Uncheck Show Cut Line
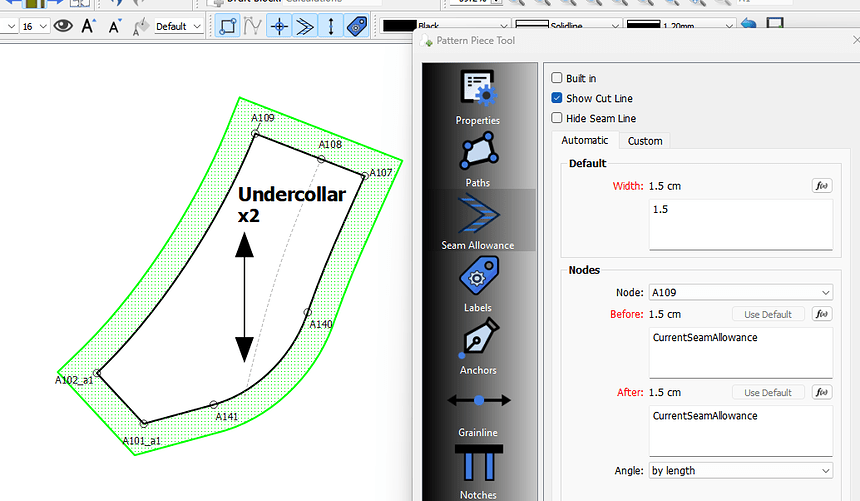 point(557,98)
